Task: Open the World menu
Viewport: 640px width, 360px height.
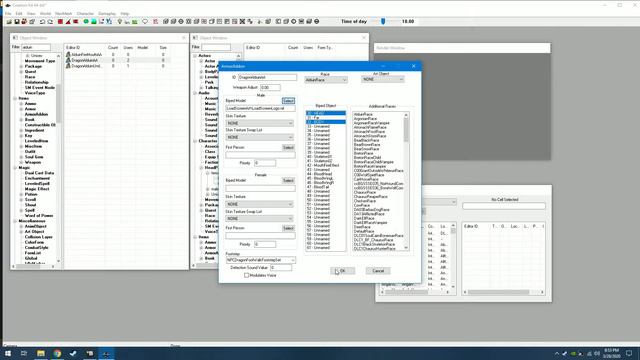Action: point(45,13)
